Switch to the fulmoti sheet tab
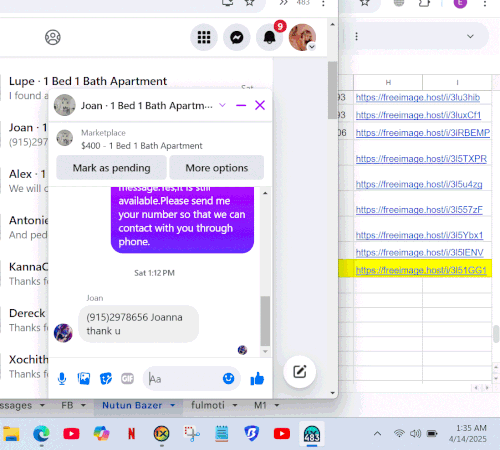 tap(208, 405)
